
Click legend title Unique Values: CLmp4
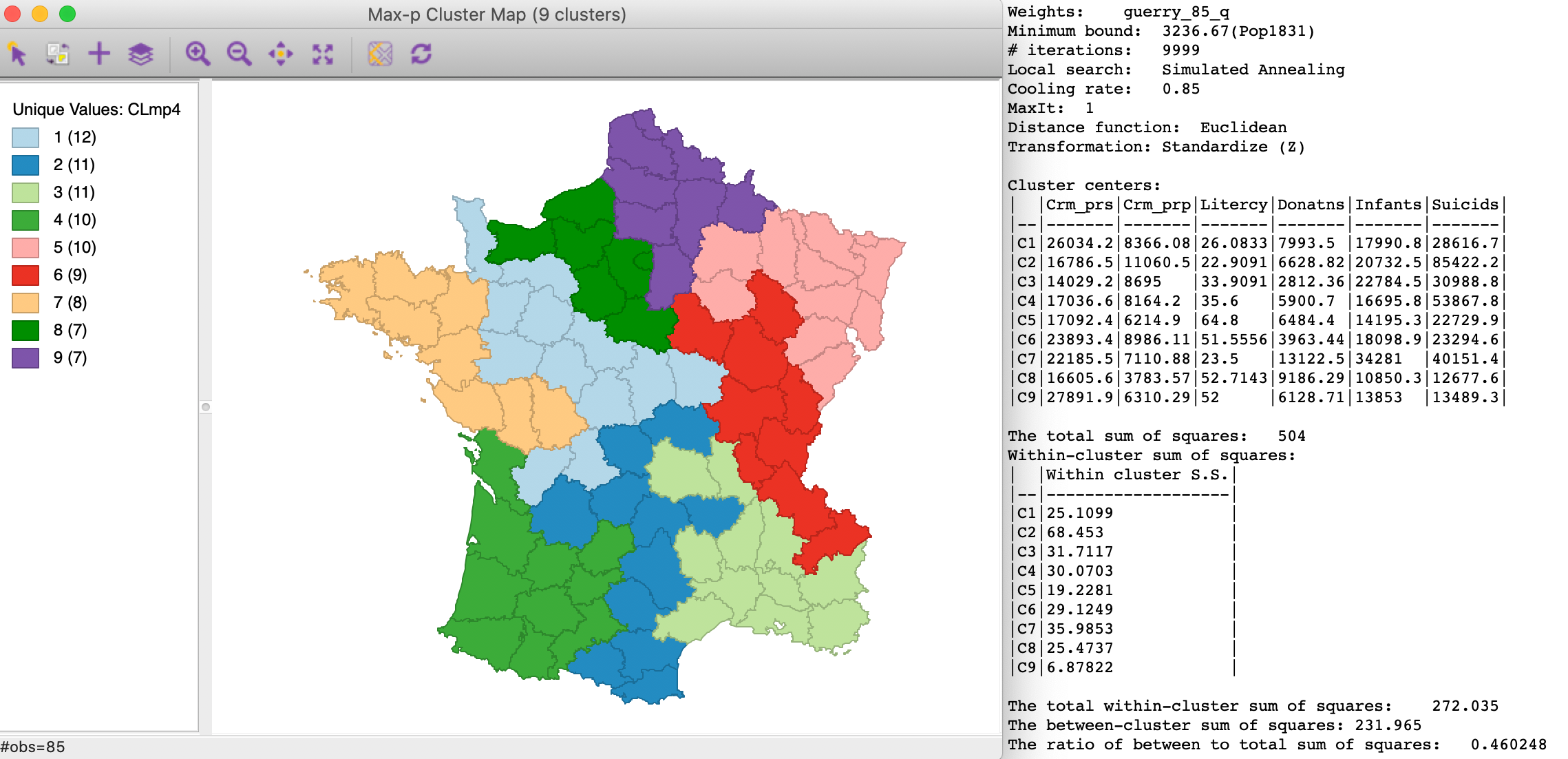[x=96, y=110]
